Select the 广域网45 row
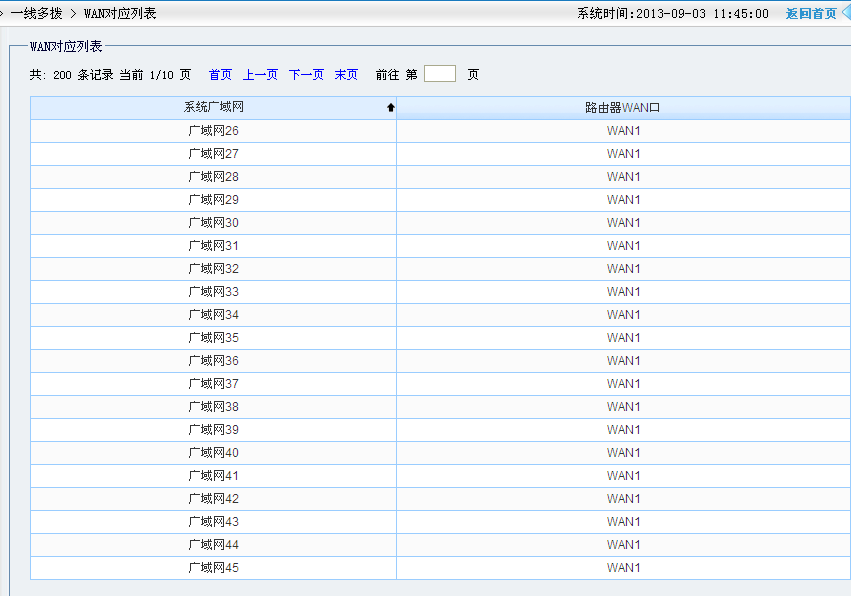Screen dimensions: 851x596 click(x=213, y=568)
